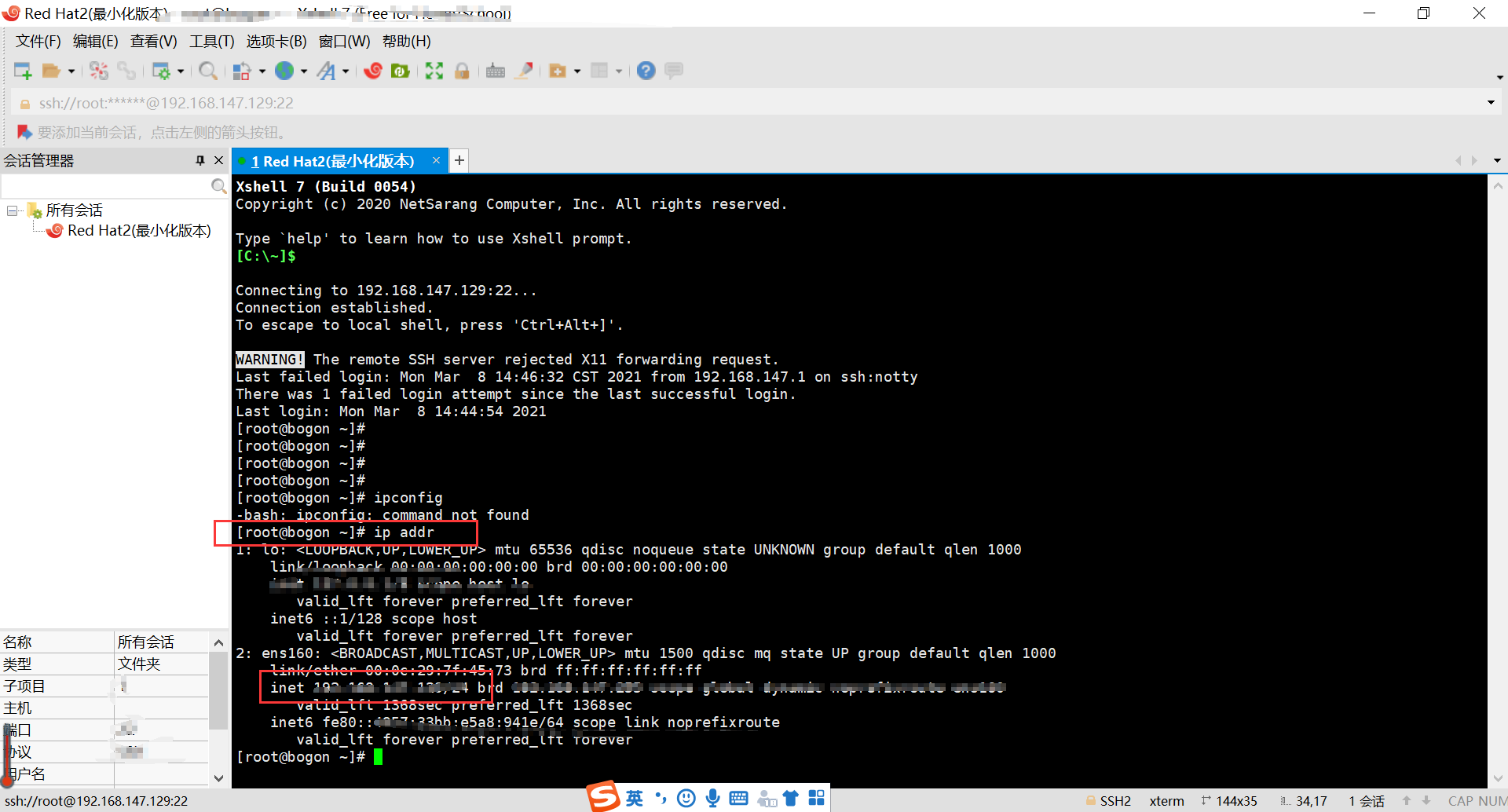This screenshot has height=812, width=1508.
Task: Select the highlighter pen tool
Action: (x=524, y=71)
